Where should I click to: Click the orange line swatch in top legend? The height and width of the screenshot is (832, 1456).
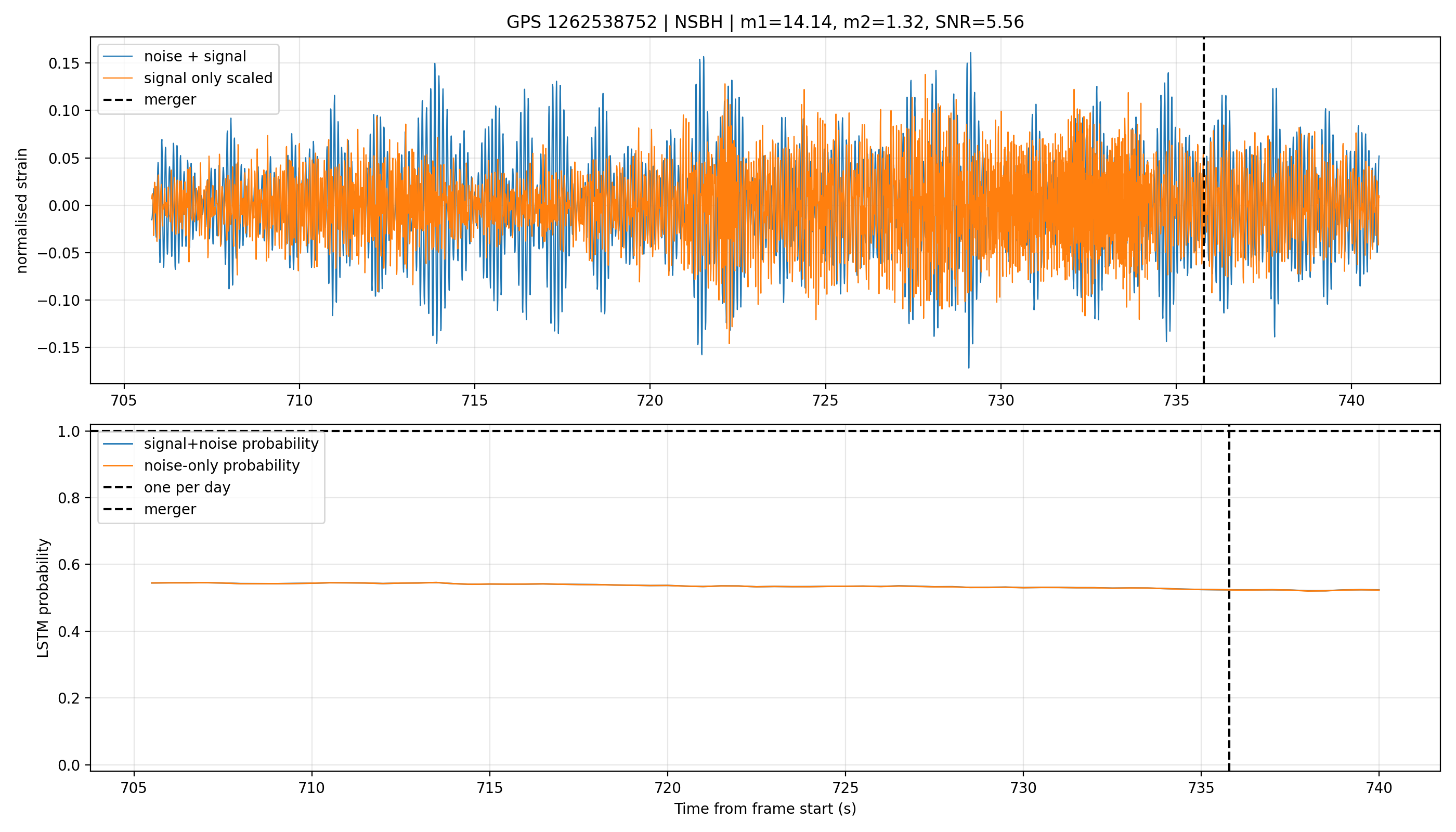click(x=118, y=79)
